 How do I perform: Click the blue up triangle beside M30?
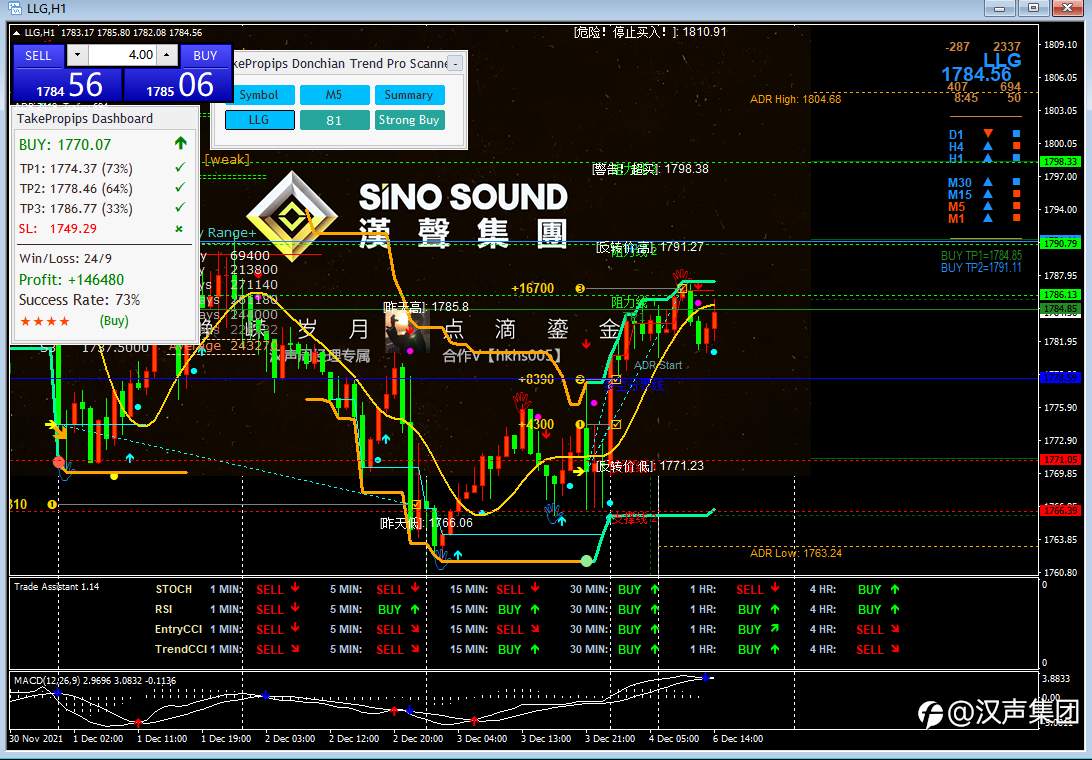pos(988,183)
